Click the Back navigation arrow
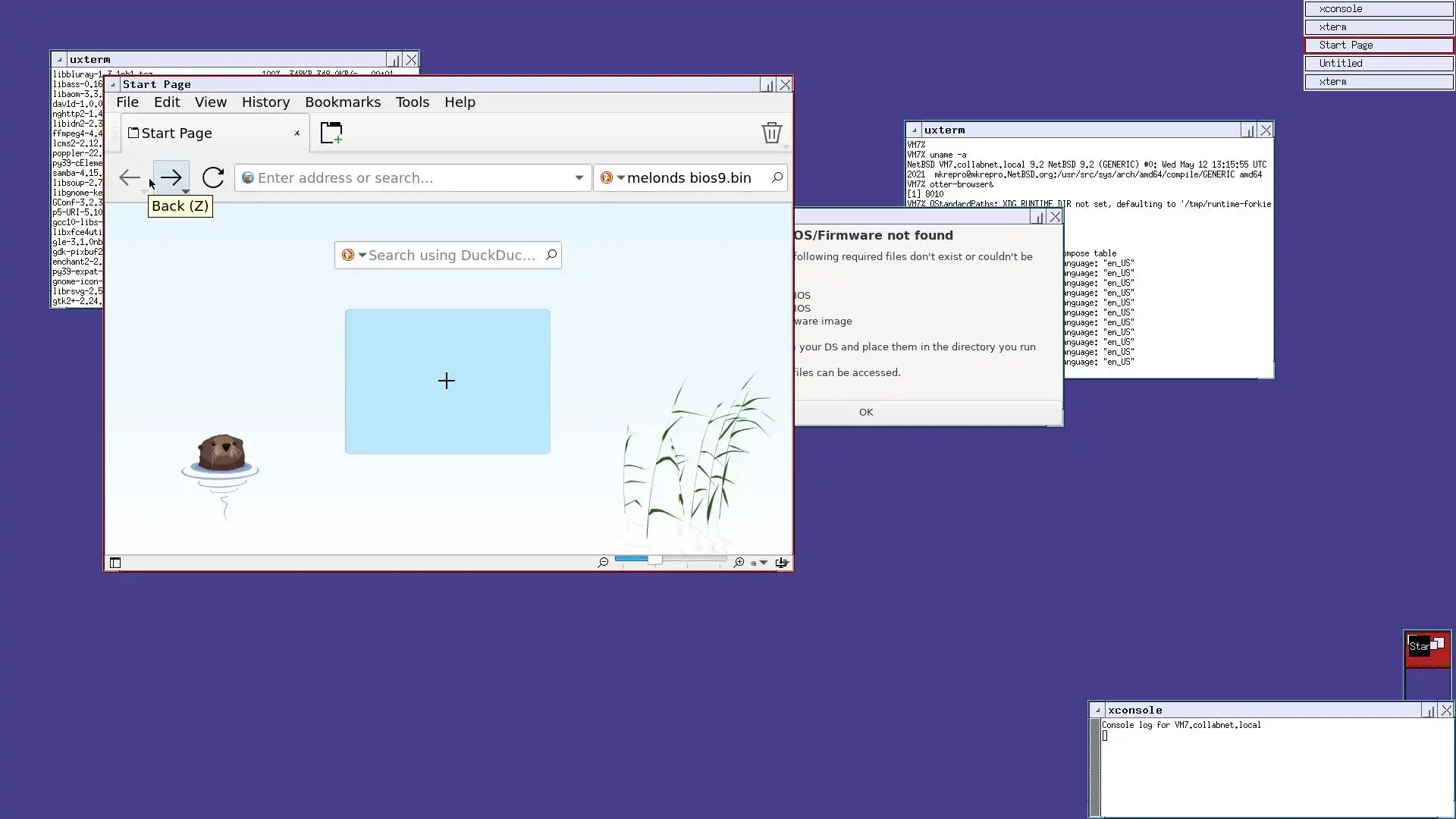The image size is (1456, 819). point(130,177)
